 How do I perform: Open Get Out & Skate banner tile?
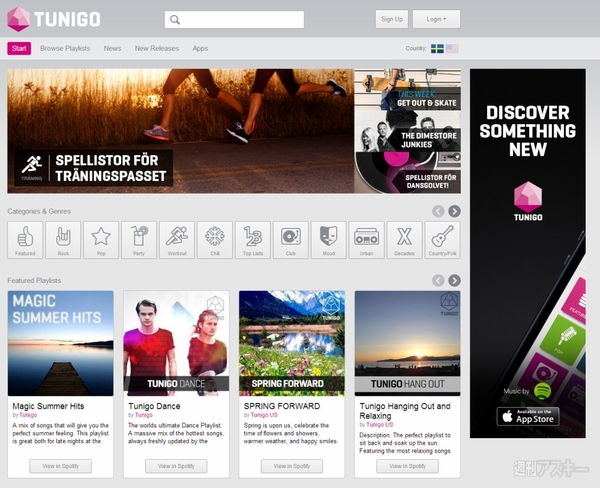tap(408, 90)
